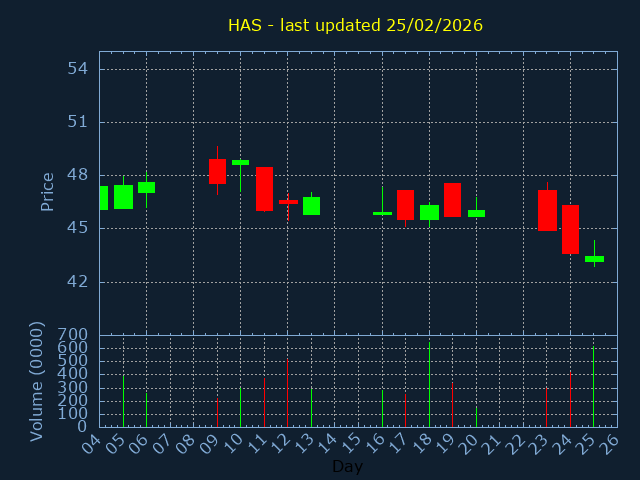Select the small green candlestick on day 25
The width and height of the screenshot is (640, 480).
coord(594,259)
